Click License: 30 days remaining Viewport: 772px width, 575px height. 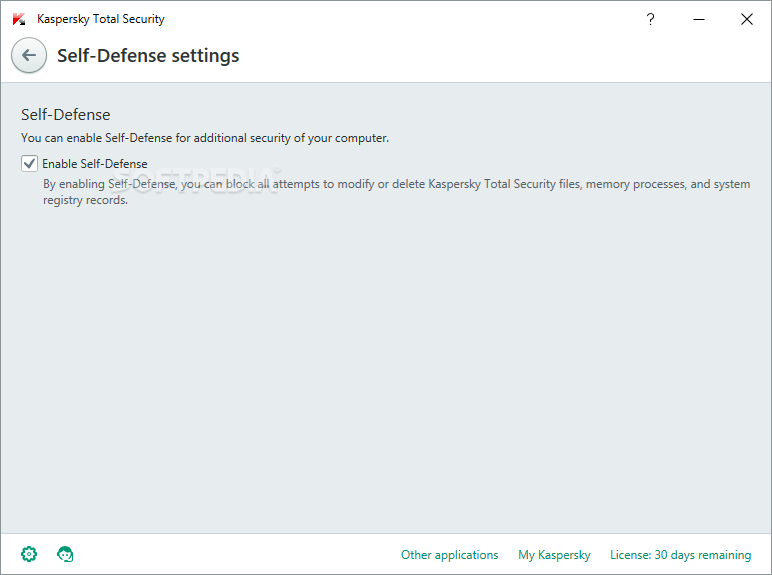(680, 555)
